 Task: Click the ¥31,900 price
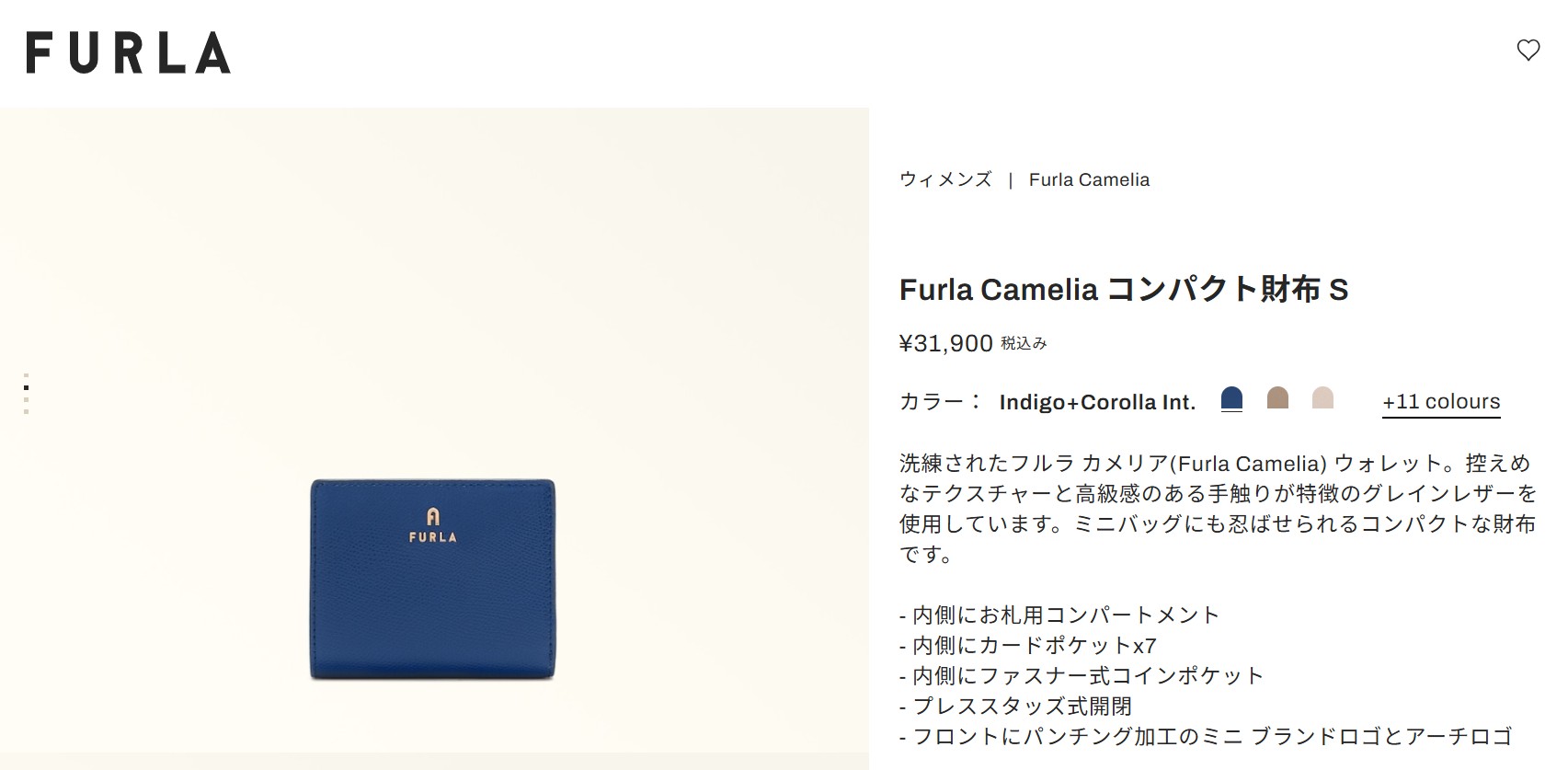945,343
